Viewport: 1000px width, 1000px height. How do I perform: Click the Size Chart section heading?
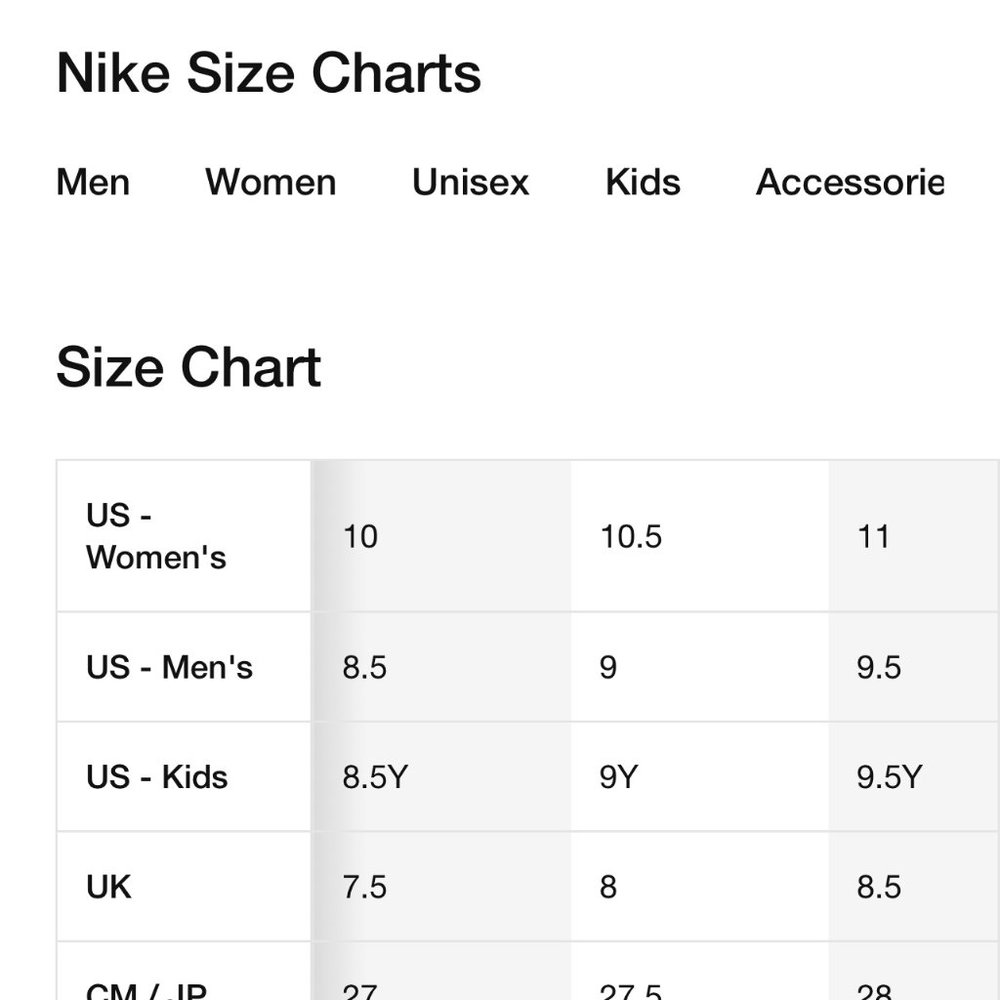(189, 367)
